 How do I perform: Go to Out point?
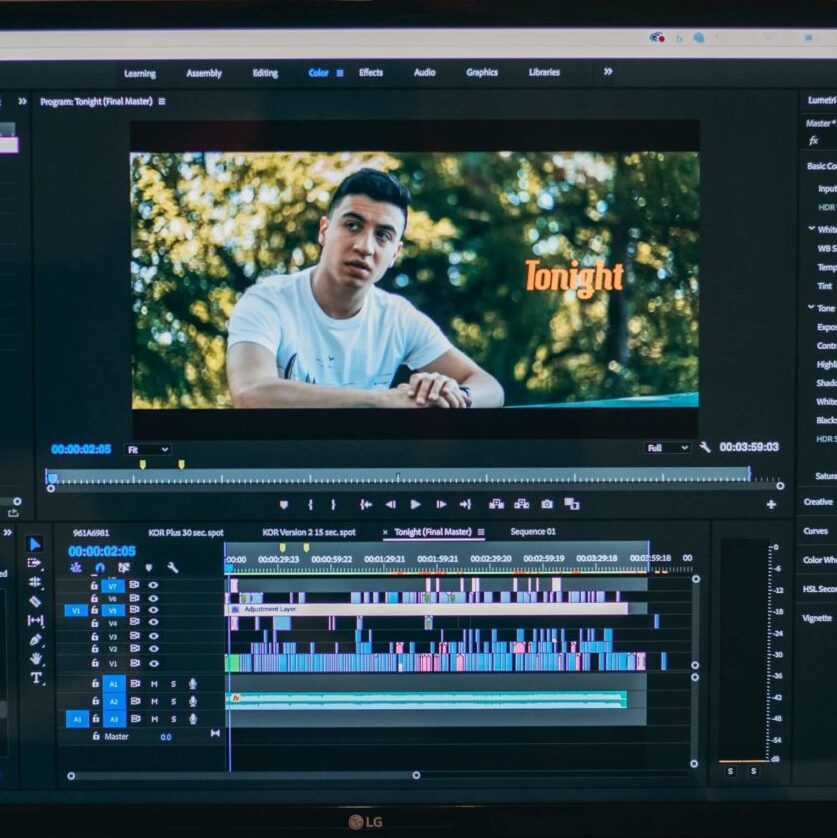point(466,505)
